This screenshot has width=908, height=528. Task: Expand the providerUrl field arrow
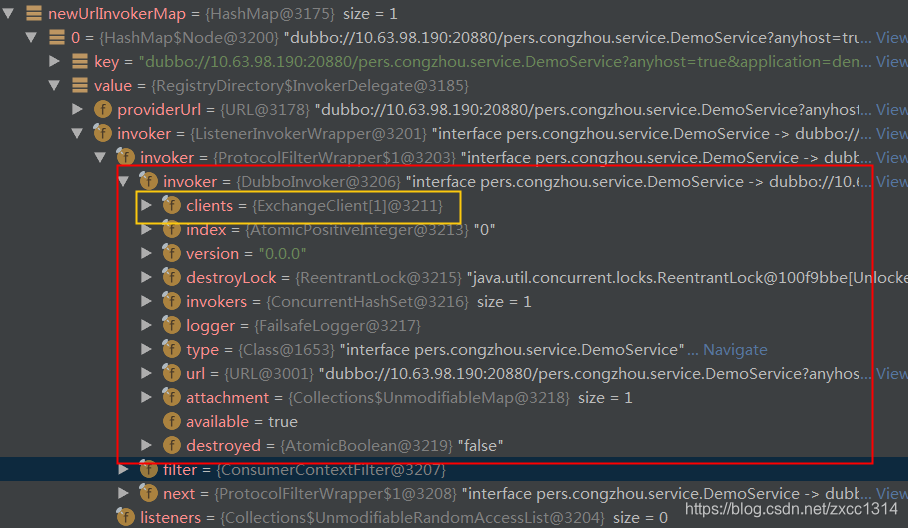click(x=78, y=109)
